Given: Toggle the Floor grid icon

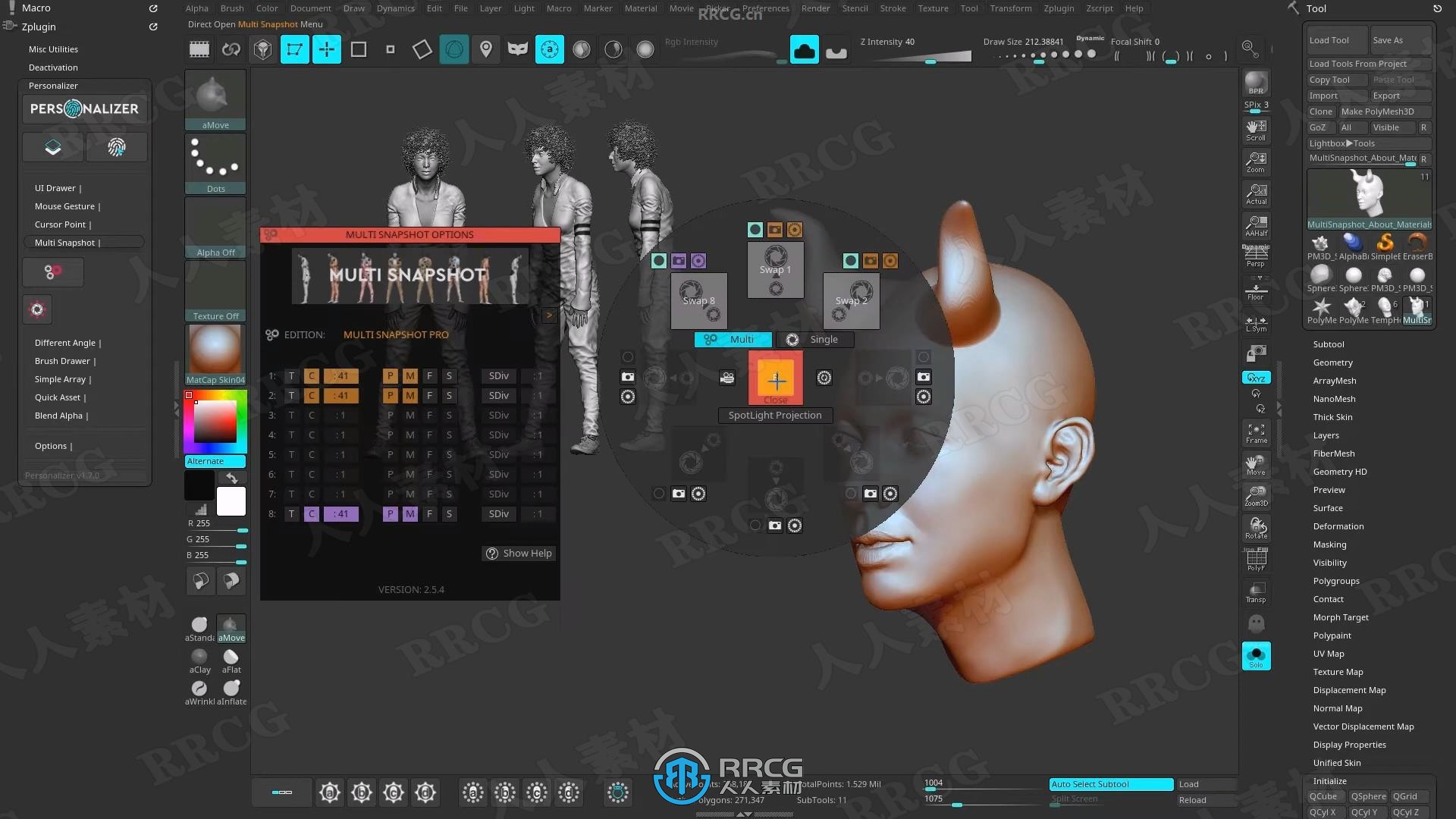Looking at the screenshot, I should click(1256, 290).
